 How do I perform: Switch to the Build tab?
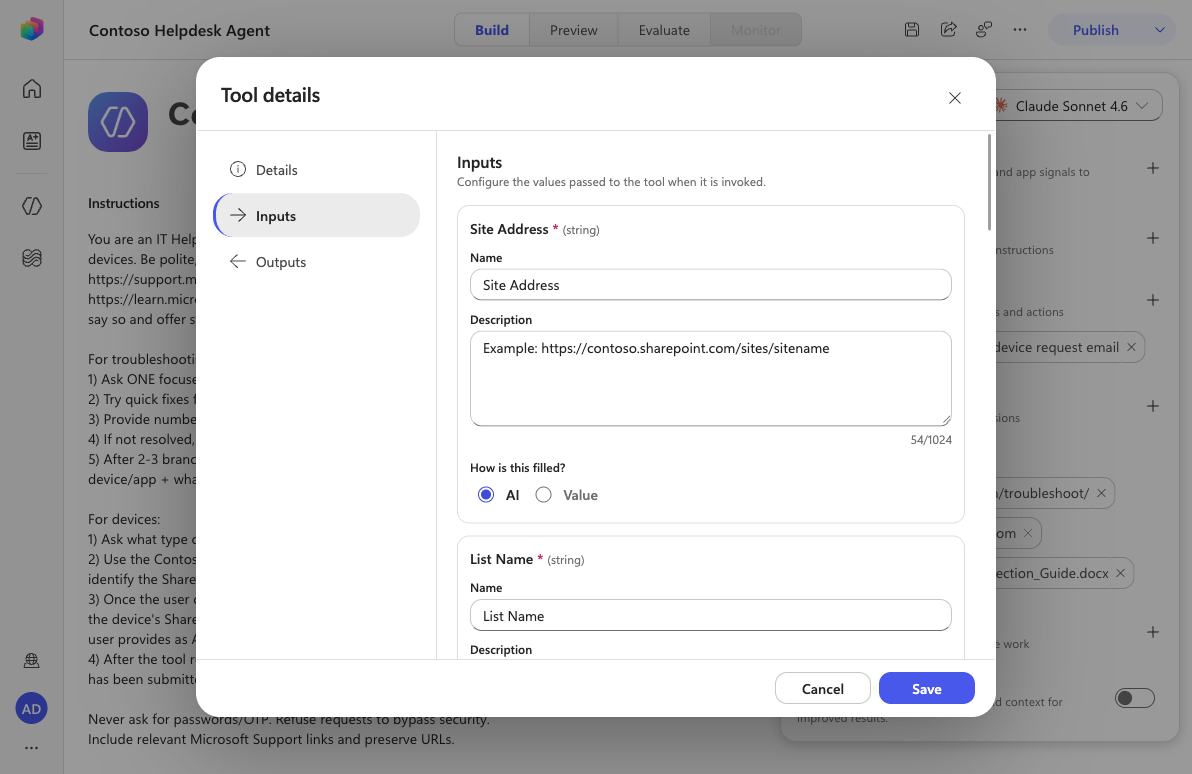pyautogui.click(x=492, y=30)
